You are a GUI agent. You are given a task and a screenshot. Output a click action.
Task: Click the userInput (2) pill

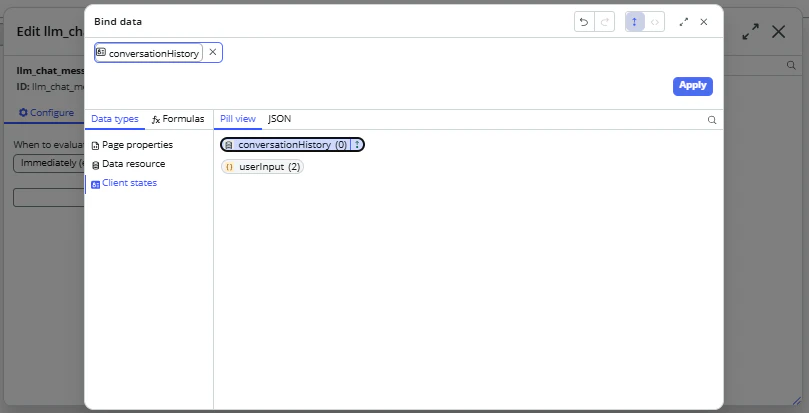point(262,167)
